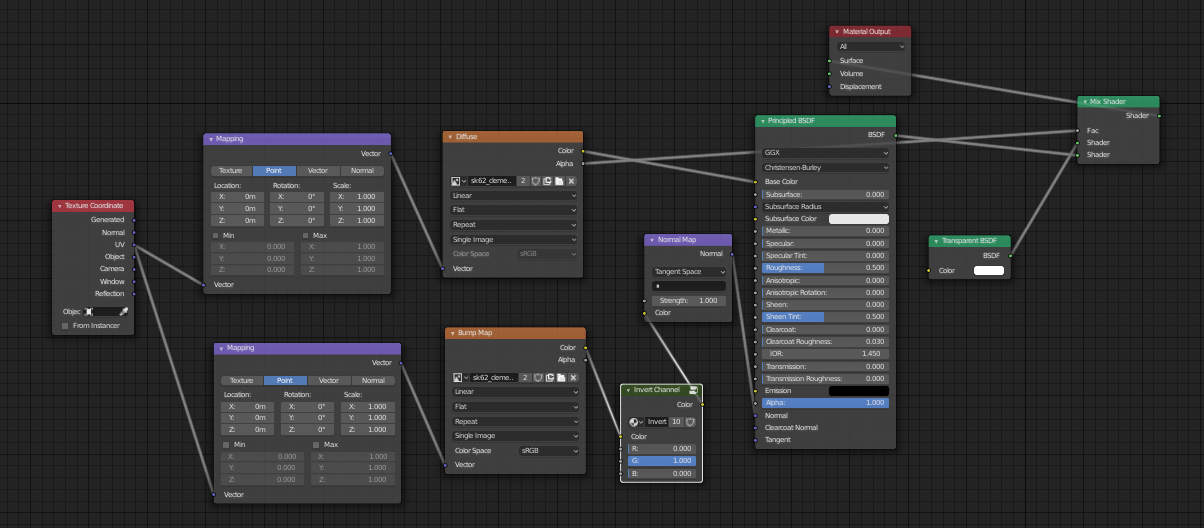Click UV map name field in Normal Map node
Image resolution: width=1204 pixels, height=528 pixels.
click(689, 286)
